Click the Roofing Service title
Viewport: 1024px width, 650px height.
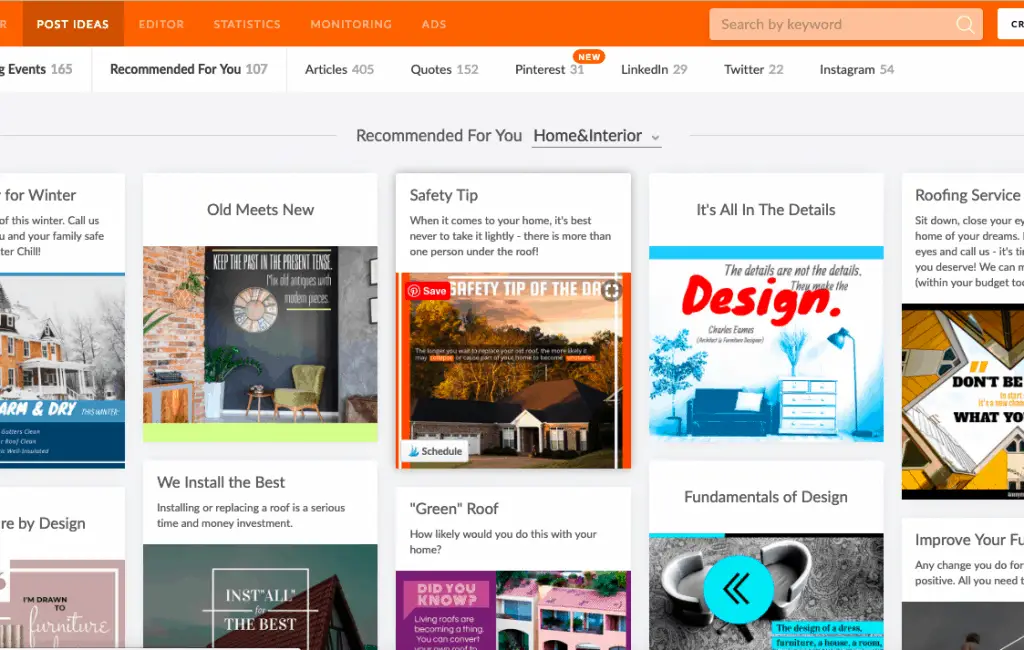point(967,195)
